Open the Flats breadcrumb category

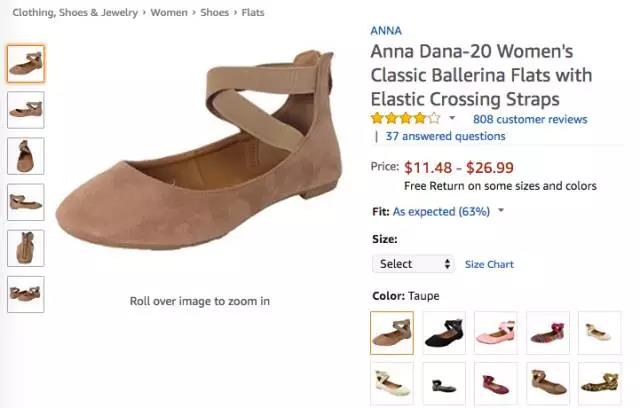click(x=251, y=12)
